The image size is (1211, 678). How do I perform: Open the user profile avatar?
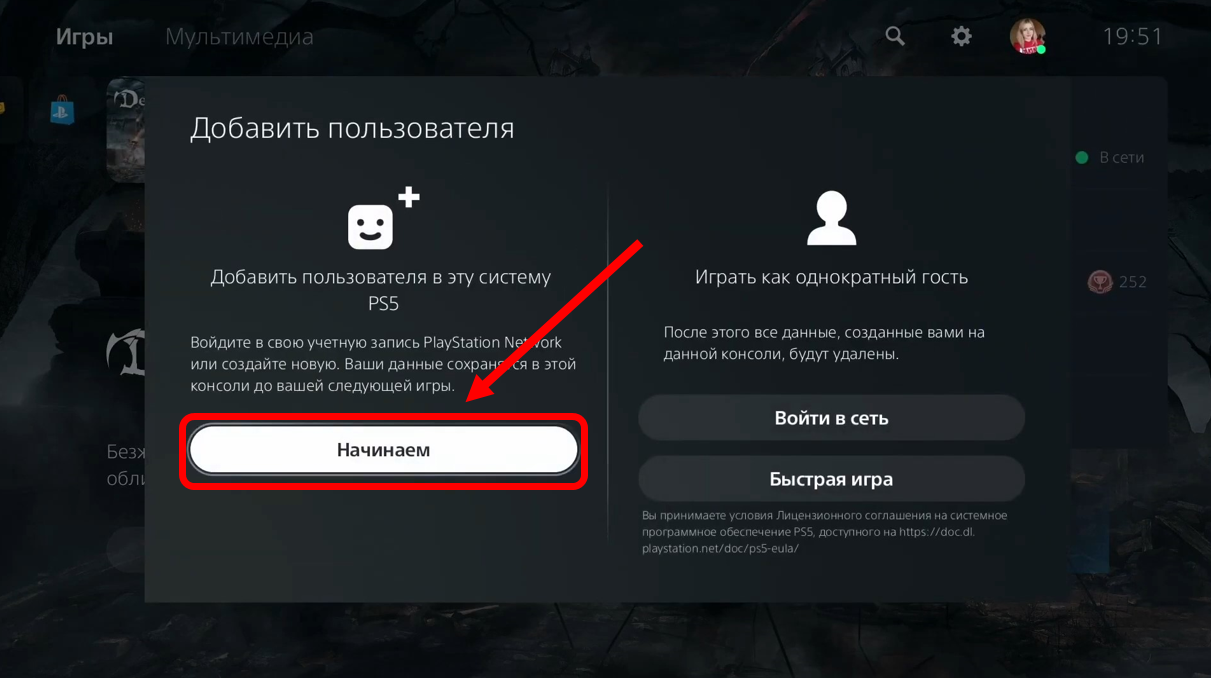tap(1027, 36)
